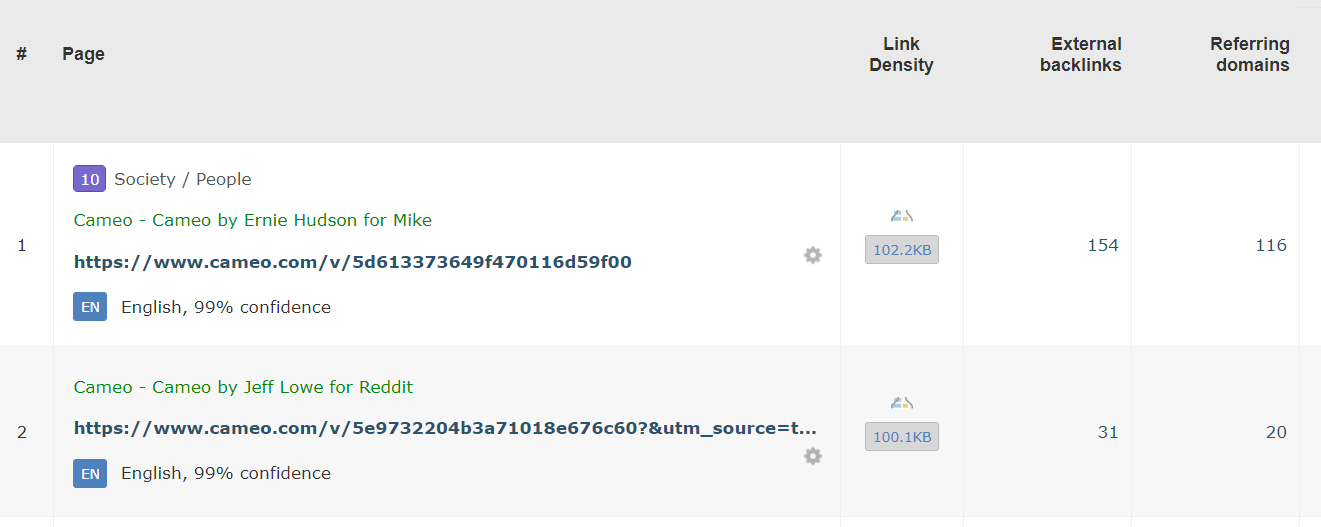
Task: Open gear options for Jeff Lowe page
Action: pyautogui.click(x=813, y=456)
